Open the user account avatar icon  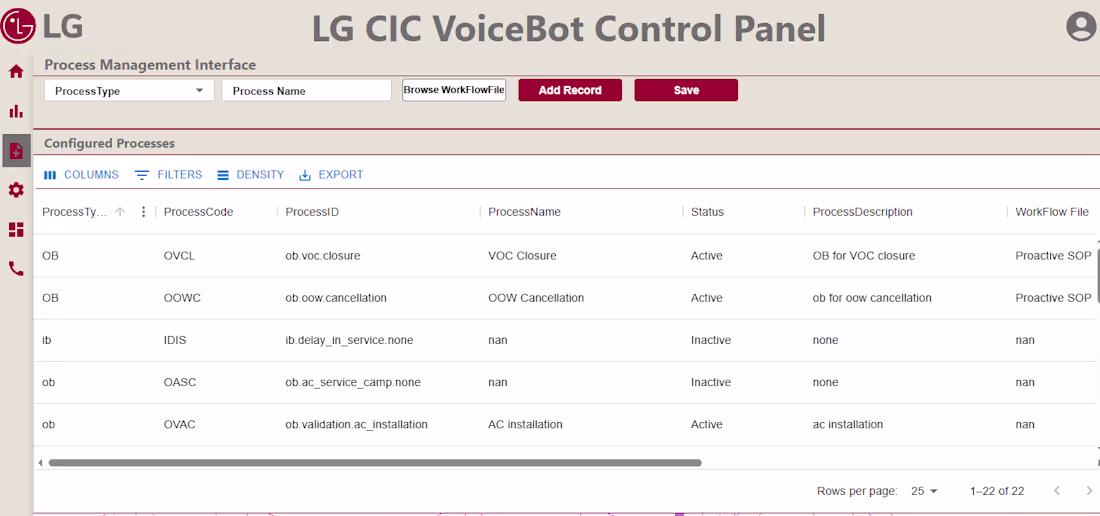pos(1081,27)
